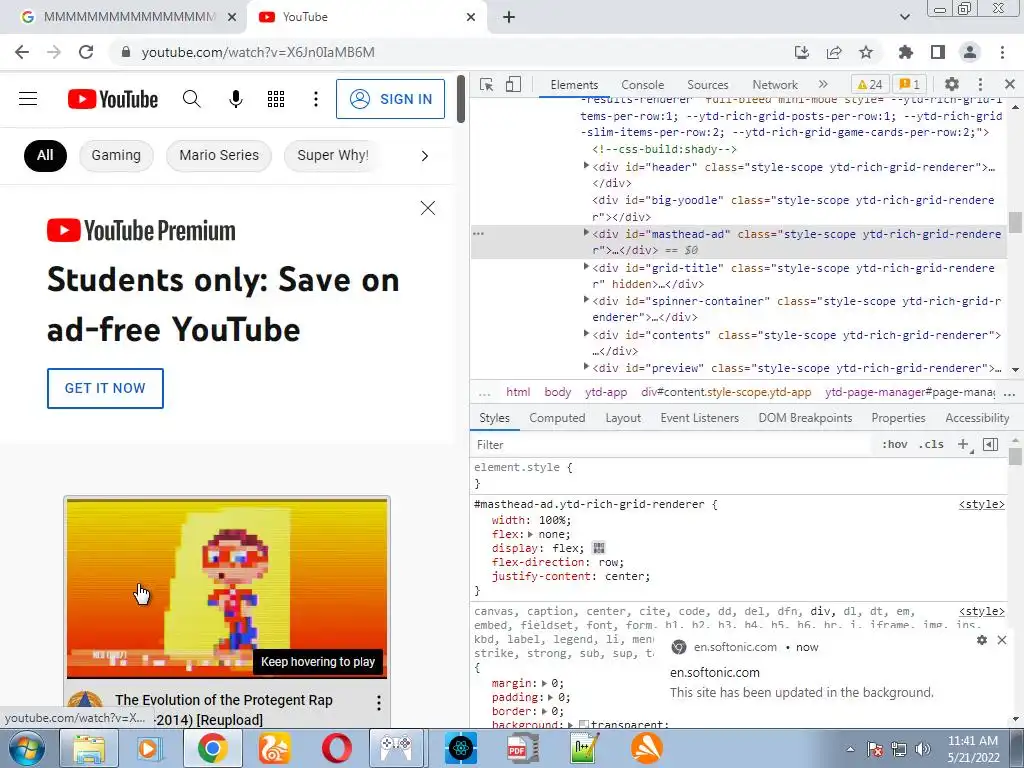Select the Gaming filter chip
Screen dimensions: 1024x768
[116, 155]
